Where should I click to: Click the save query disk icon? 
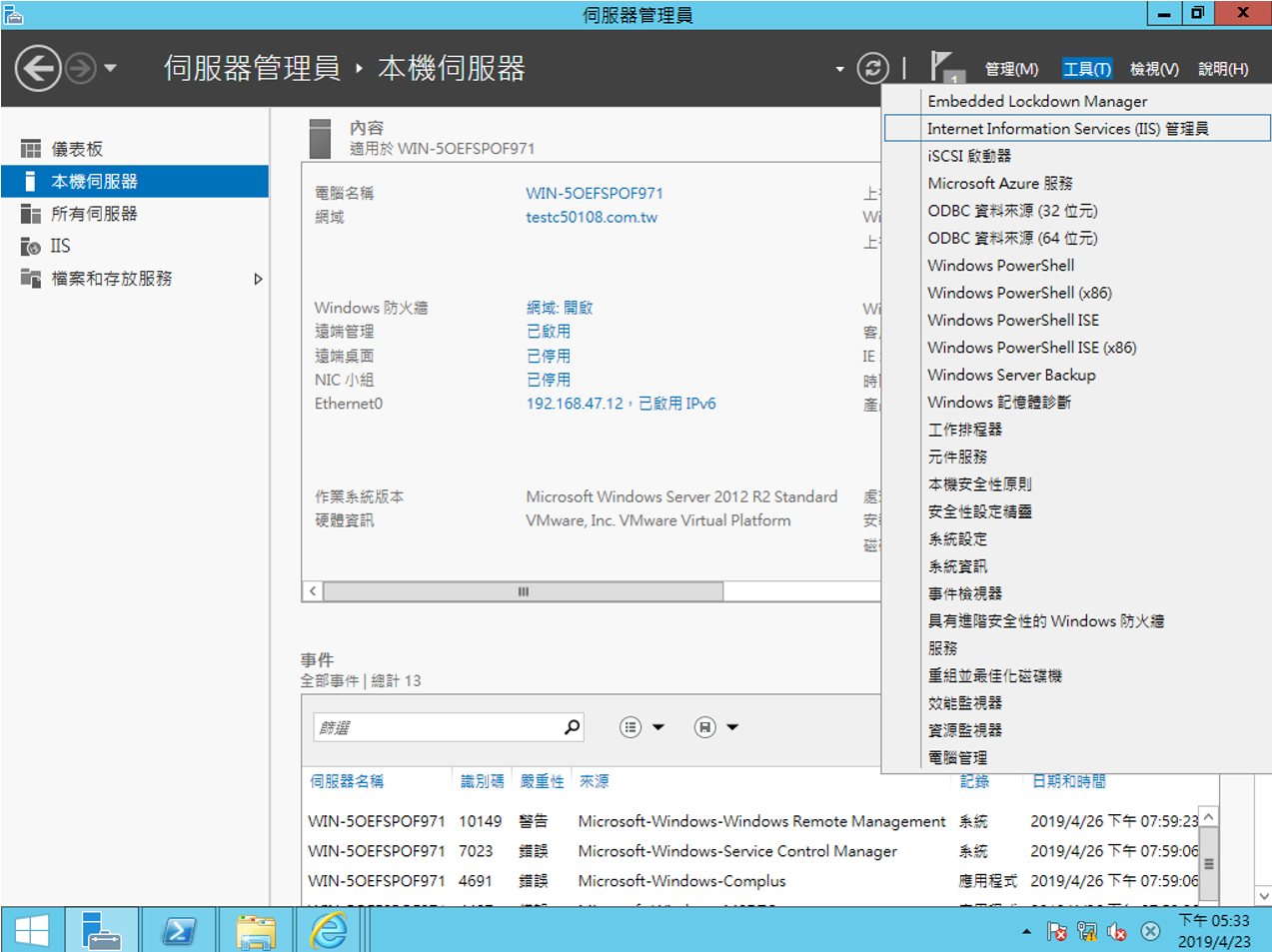(704, 727)
